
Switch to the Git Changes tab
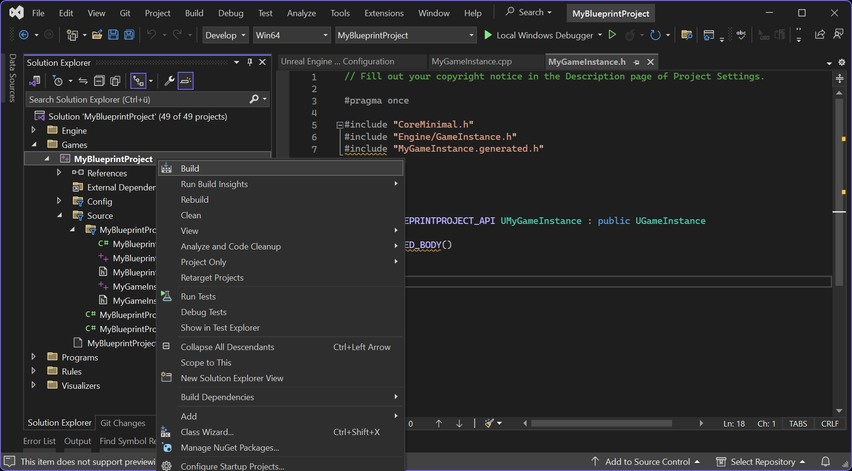click(x=123, y=423)
